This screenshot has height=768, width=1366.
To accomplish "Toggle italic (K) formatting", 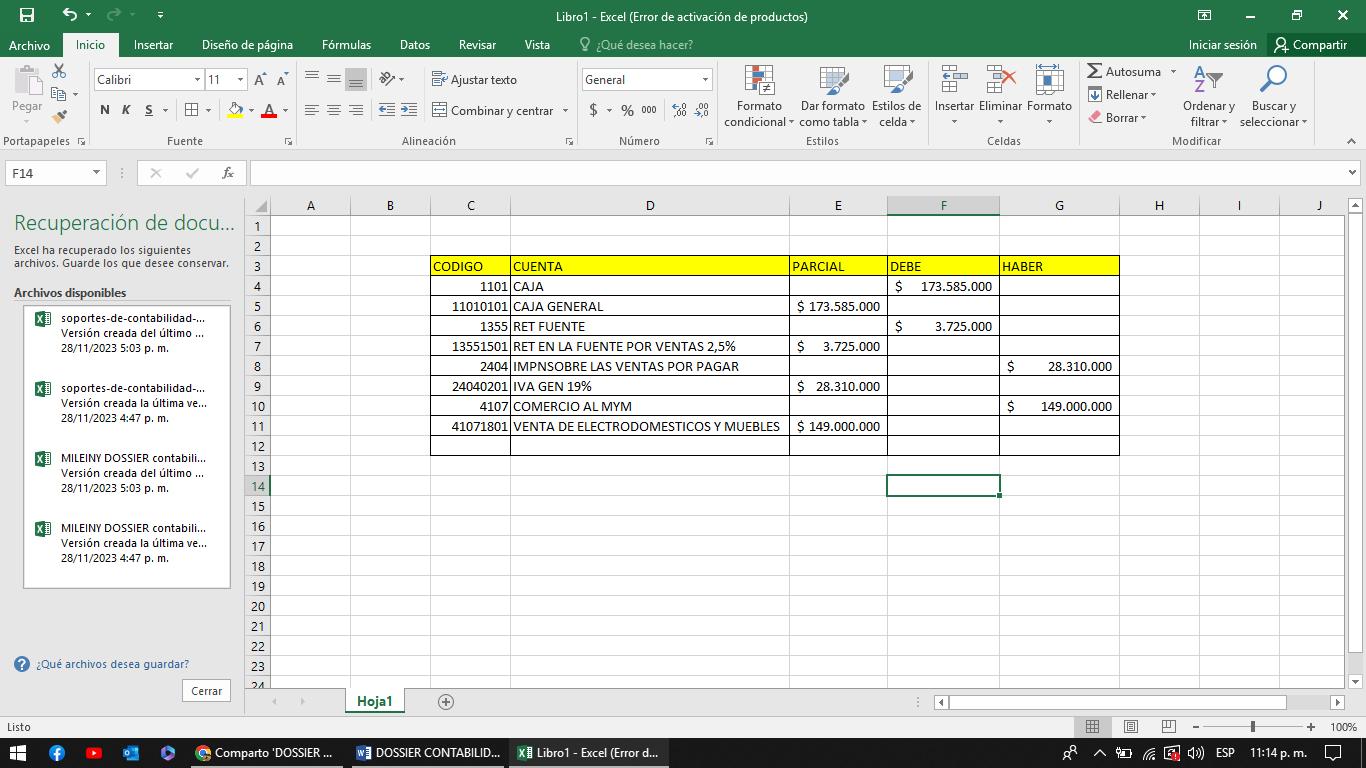I will [x=126, y=110].
